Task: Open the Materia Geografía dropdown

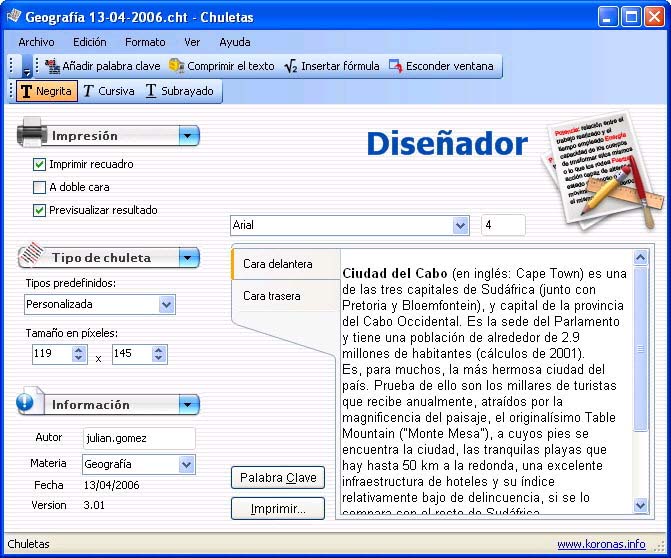Action: coord(186,464)
